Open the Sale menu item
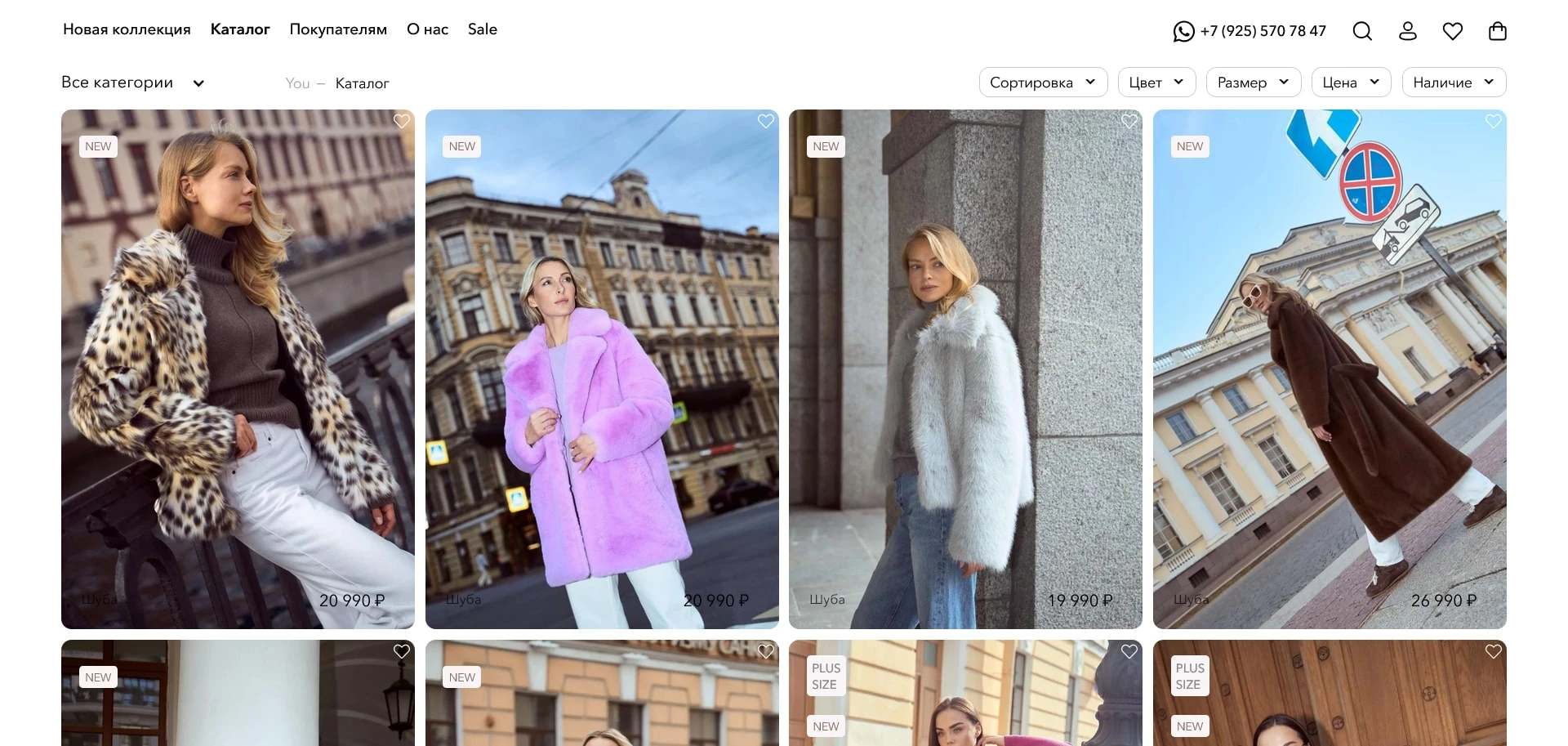The image size is (1568, 746). point(482,29)
